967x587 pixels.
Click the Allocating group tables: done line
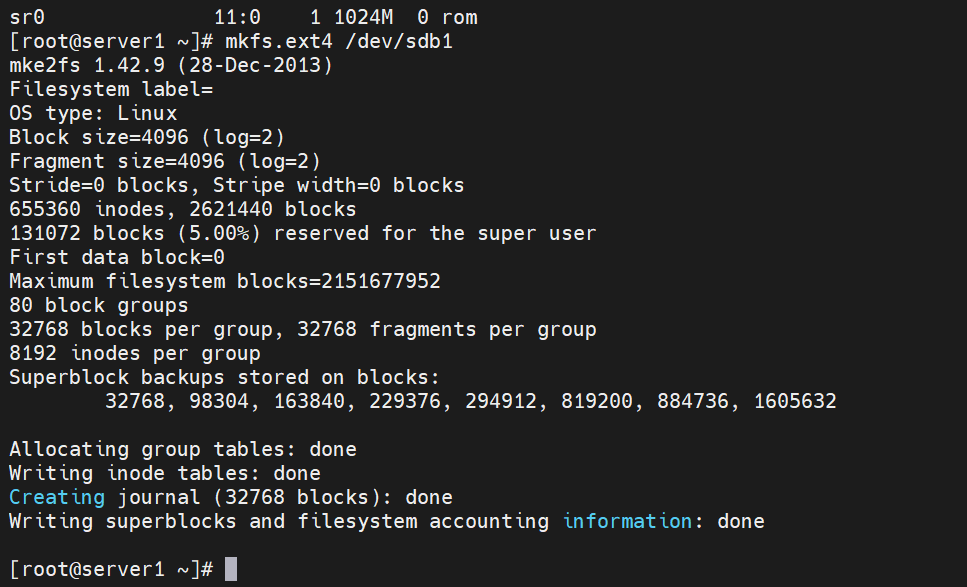pos(183,449)
